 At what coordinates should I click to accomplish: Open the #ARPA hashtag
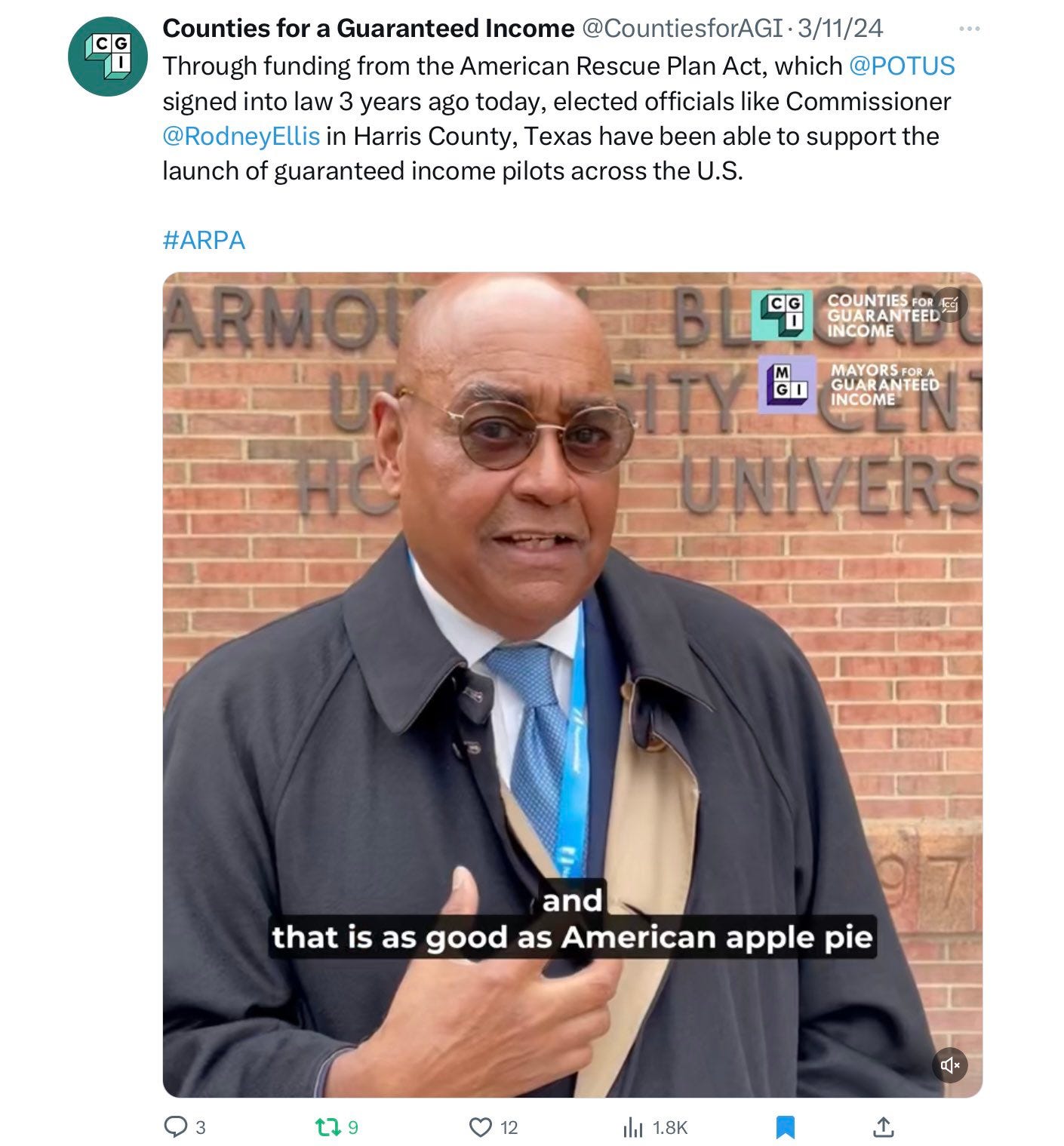[204, 240]
